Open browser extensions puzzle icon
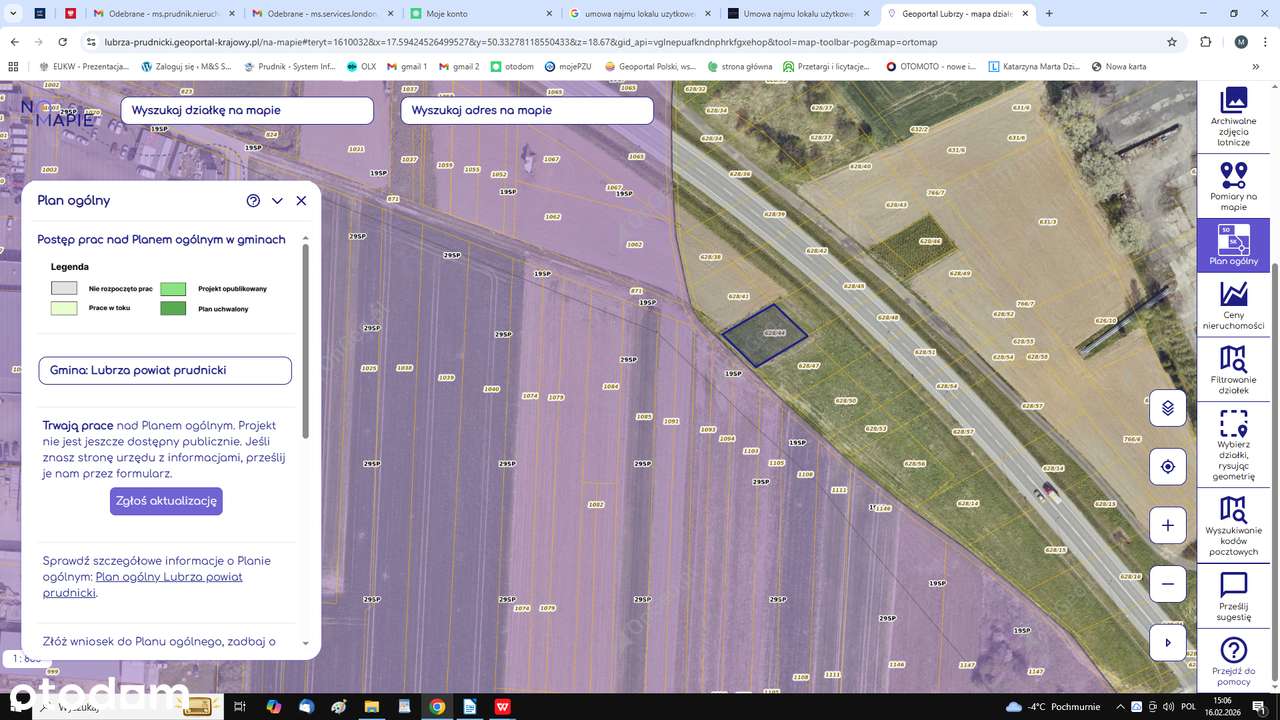This screenshot has height=720, width=1280. pyautogui.click(x=1206, y=42)
